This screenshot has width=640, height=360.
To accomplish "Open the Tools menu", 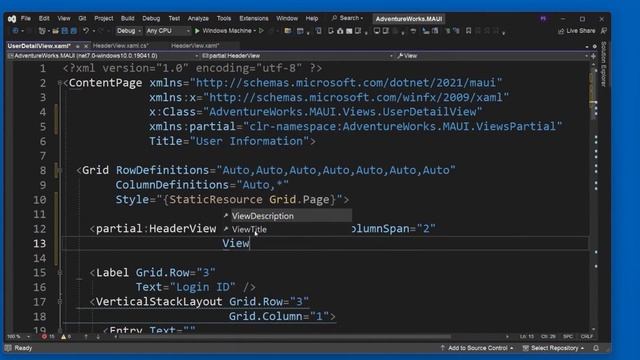I will coord(224,18).
